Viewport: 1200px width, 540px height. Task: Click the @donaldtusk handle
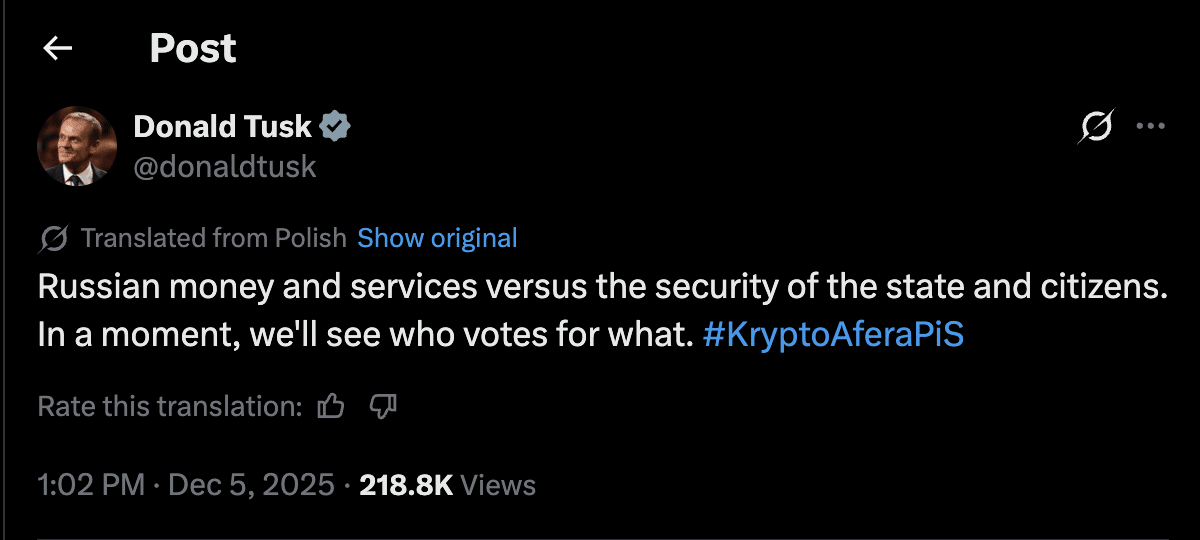[x=225, y=166]
